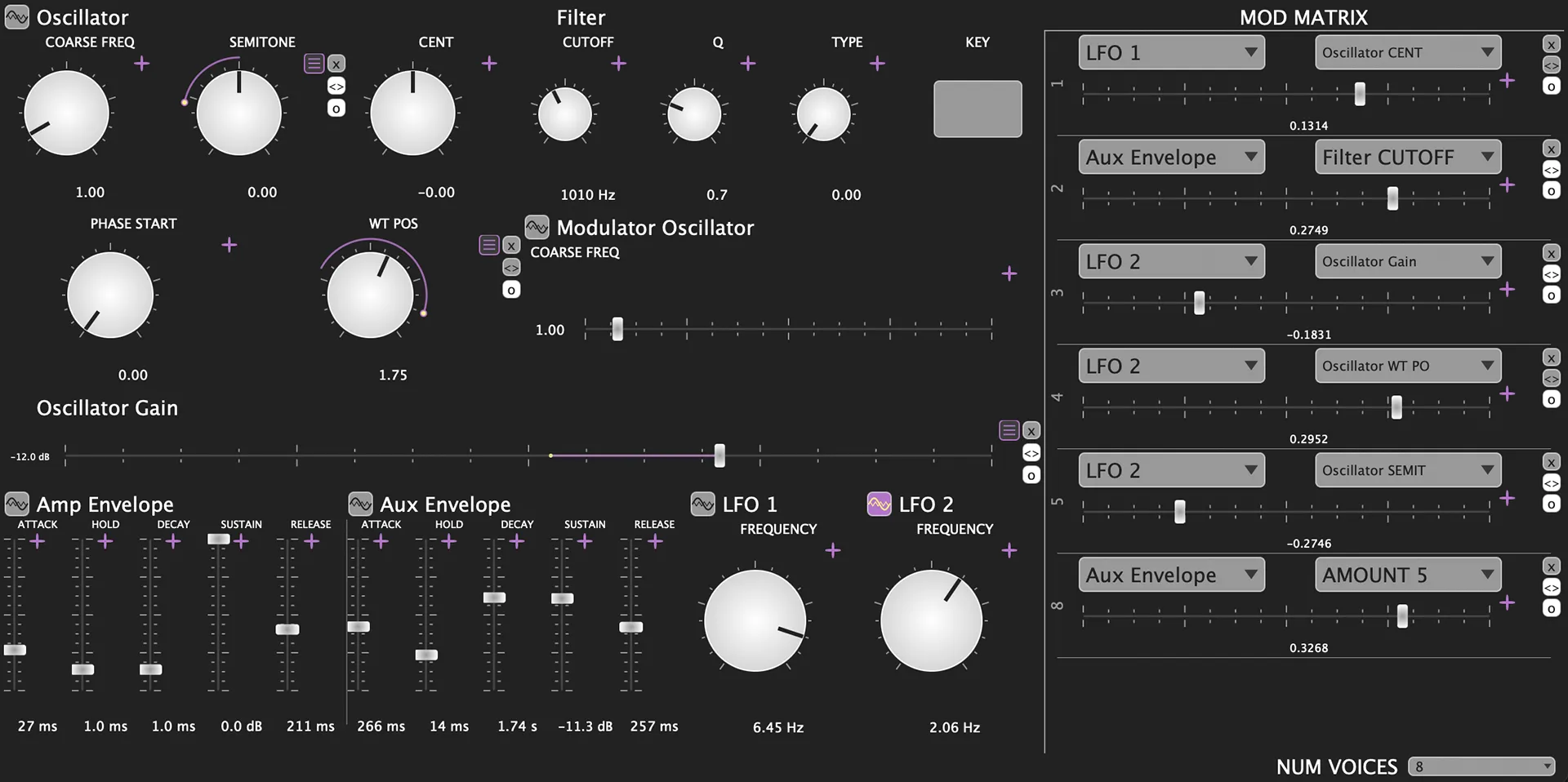Click mod row 8 amount slider handle

[x=1402, y=615]
